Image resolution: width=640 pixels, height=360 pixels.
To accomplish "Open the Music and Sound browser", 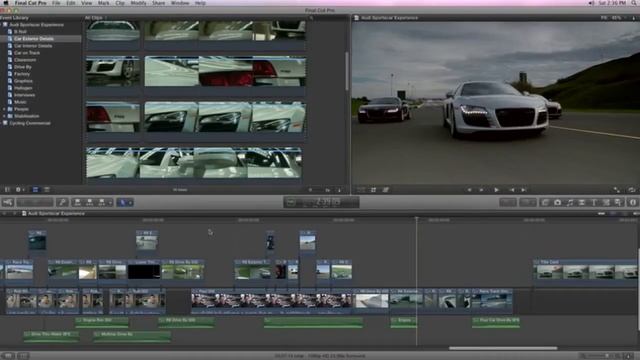I will (569, 202).
